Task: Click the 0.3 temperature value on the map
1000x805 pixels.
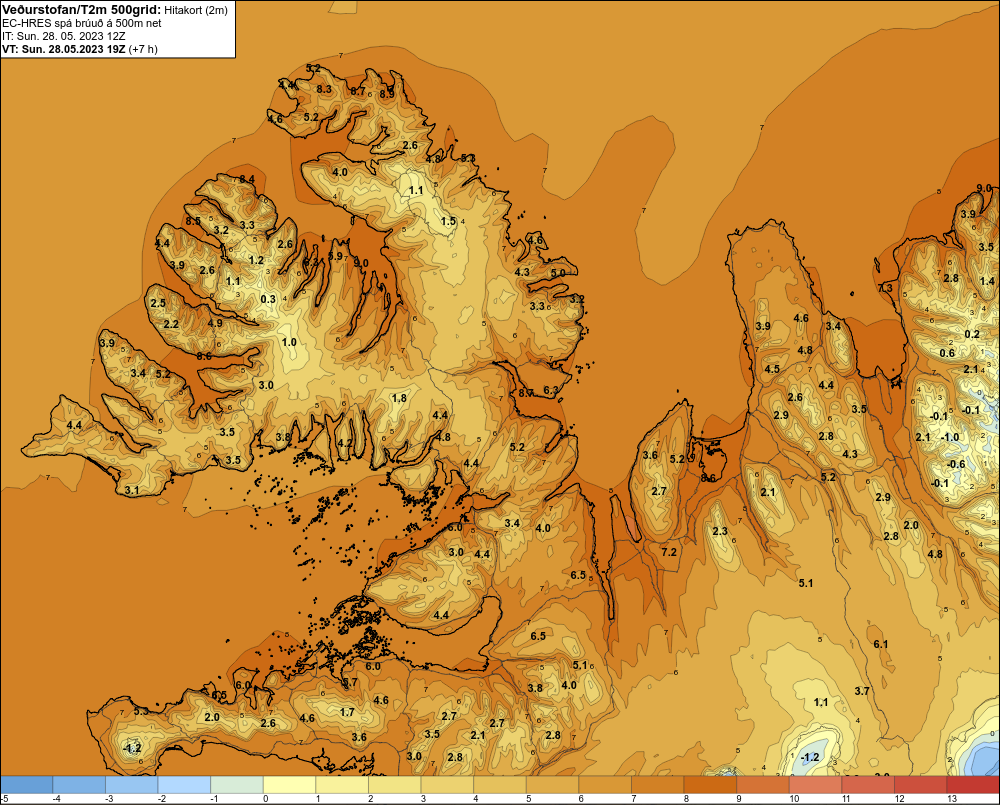Action: click(x=268, y=299)
